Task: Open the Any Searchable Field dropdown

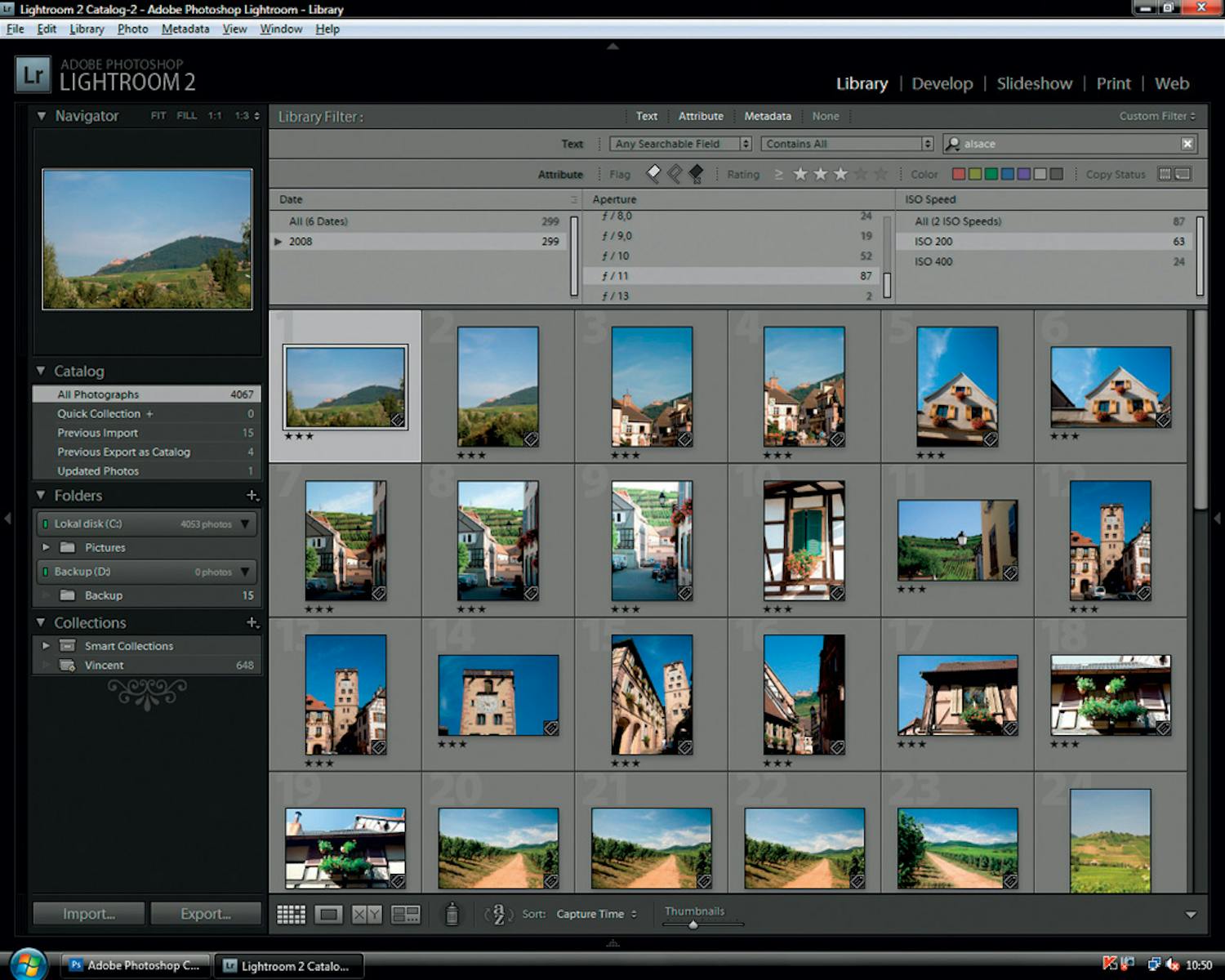Action: [x=679, y=144]
